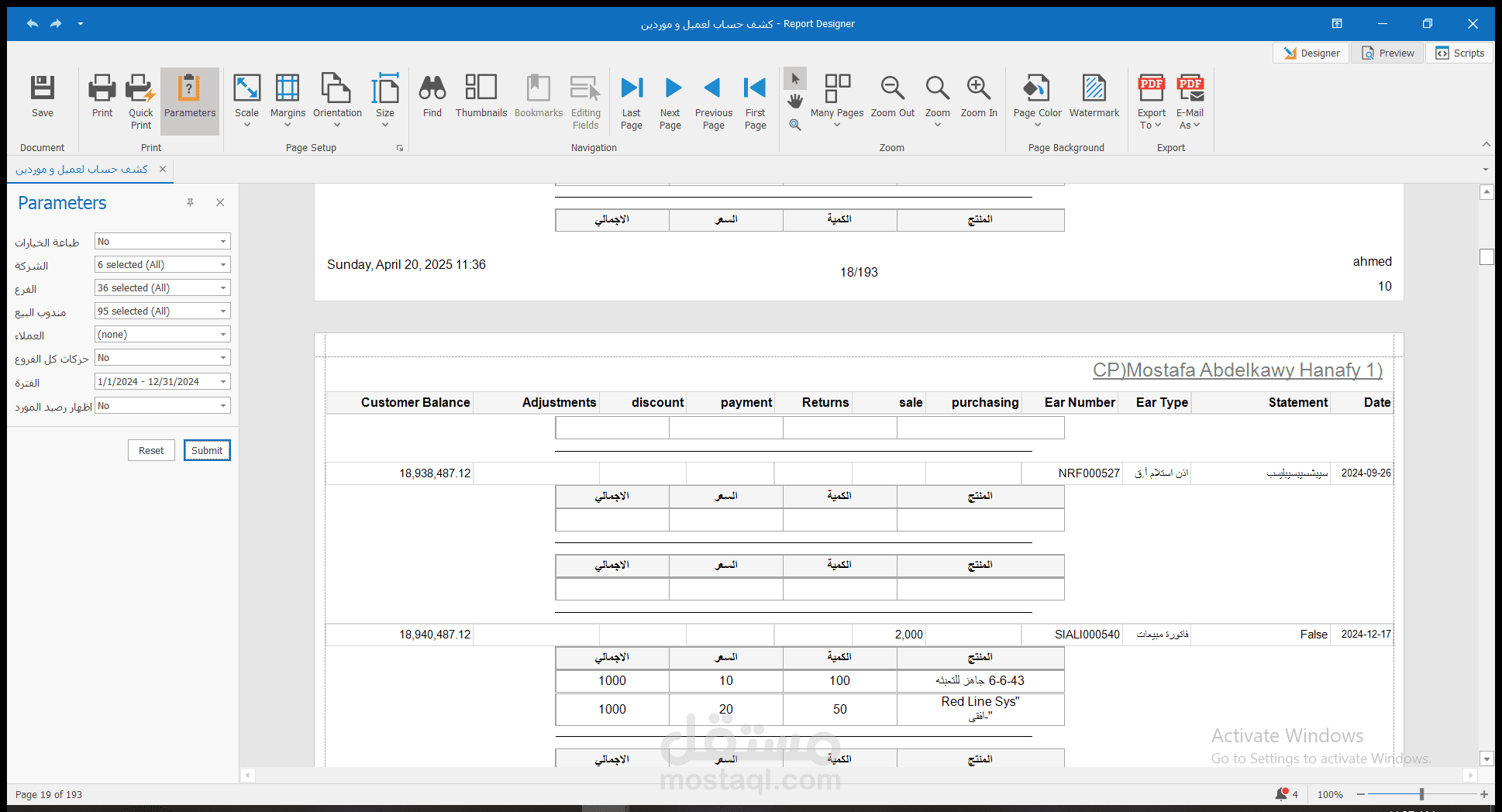This screenshot has width=1502, height=812.
Task: Open the طباعة الخيارات dropdown
Action: [163, 242]
